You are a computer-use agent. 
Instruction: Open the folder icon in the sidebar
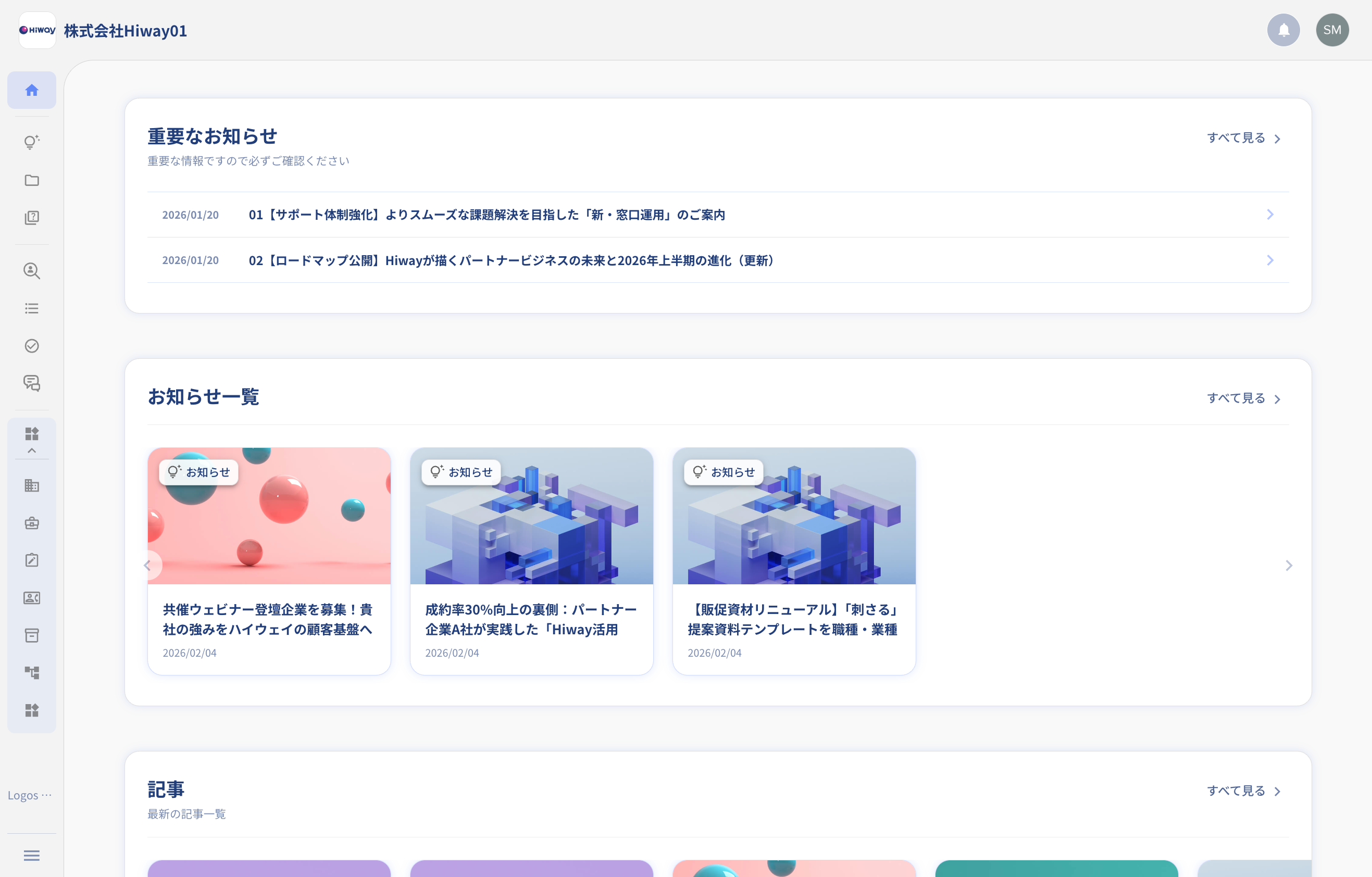[x=32, y=180]
